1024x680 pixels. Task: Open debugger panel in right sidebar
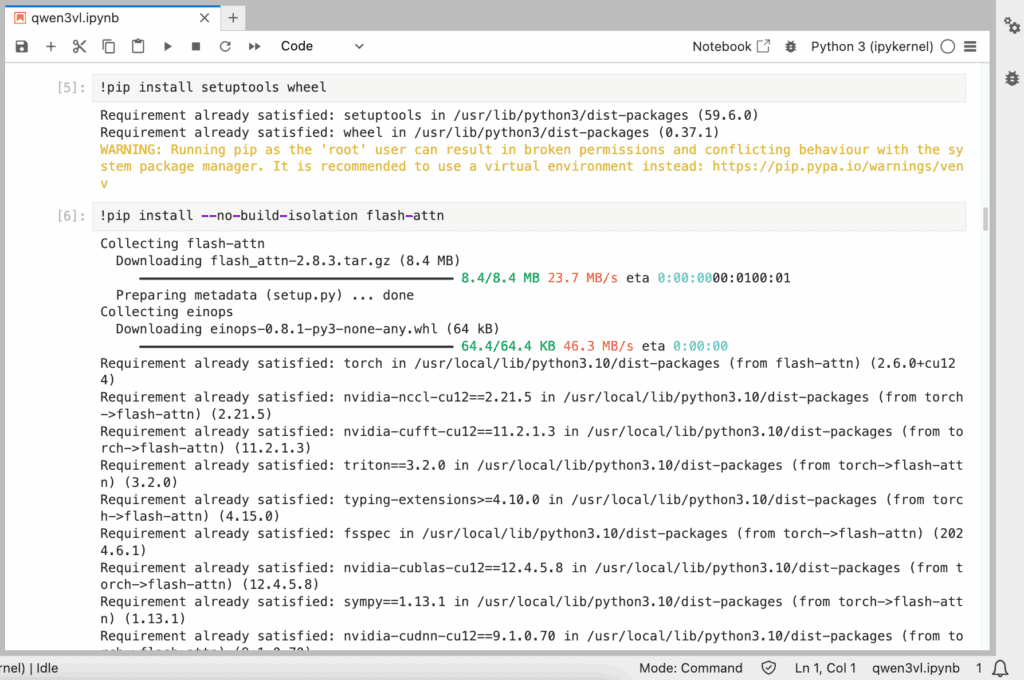click(1011, 78)
